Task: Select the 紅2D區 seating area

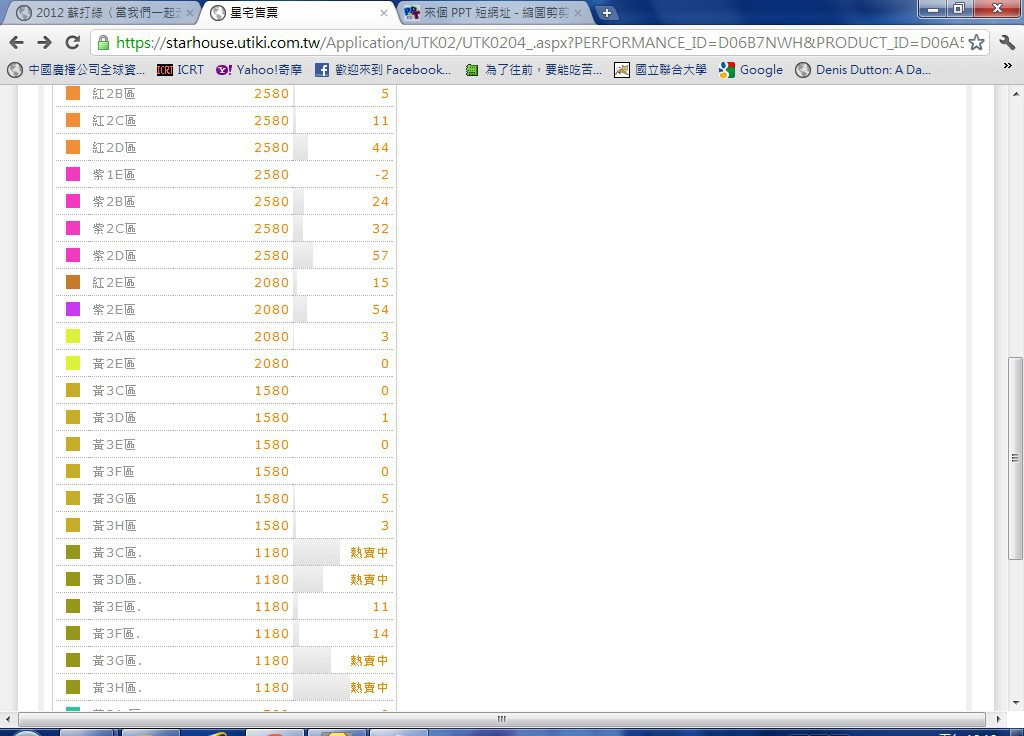Action: (x=225, y=148)
